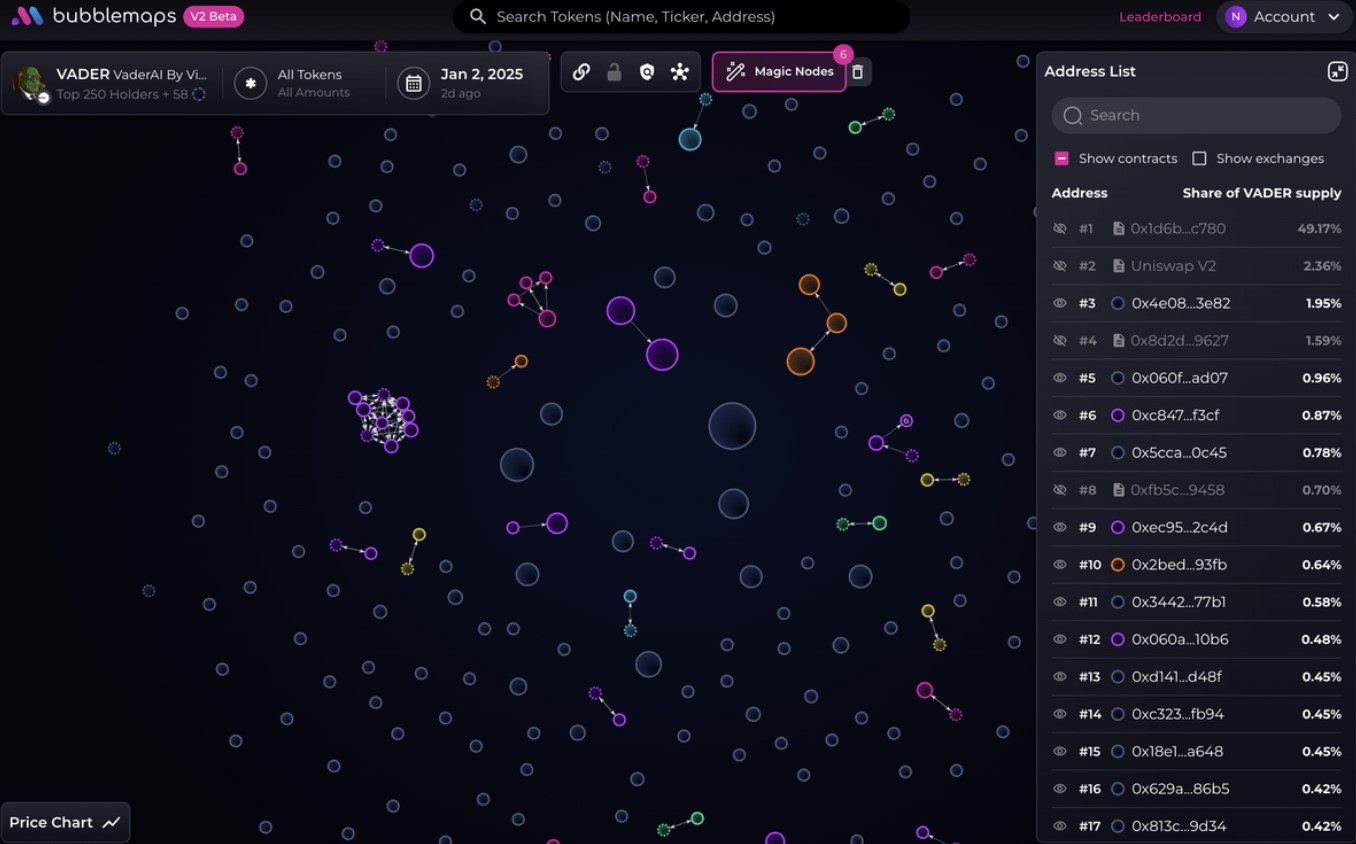This screenshot has height=844, width=1356.
Task: Click the Magic Nodes button
Action: tap(779, 72)
